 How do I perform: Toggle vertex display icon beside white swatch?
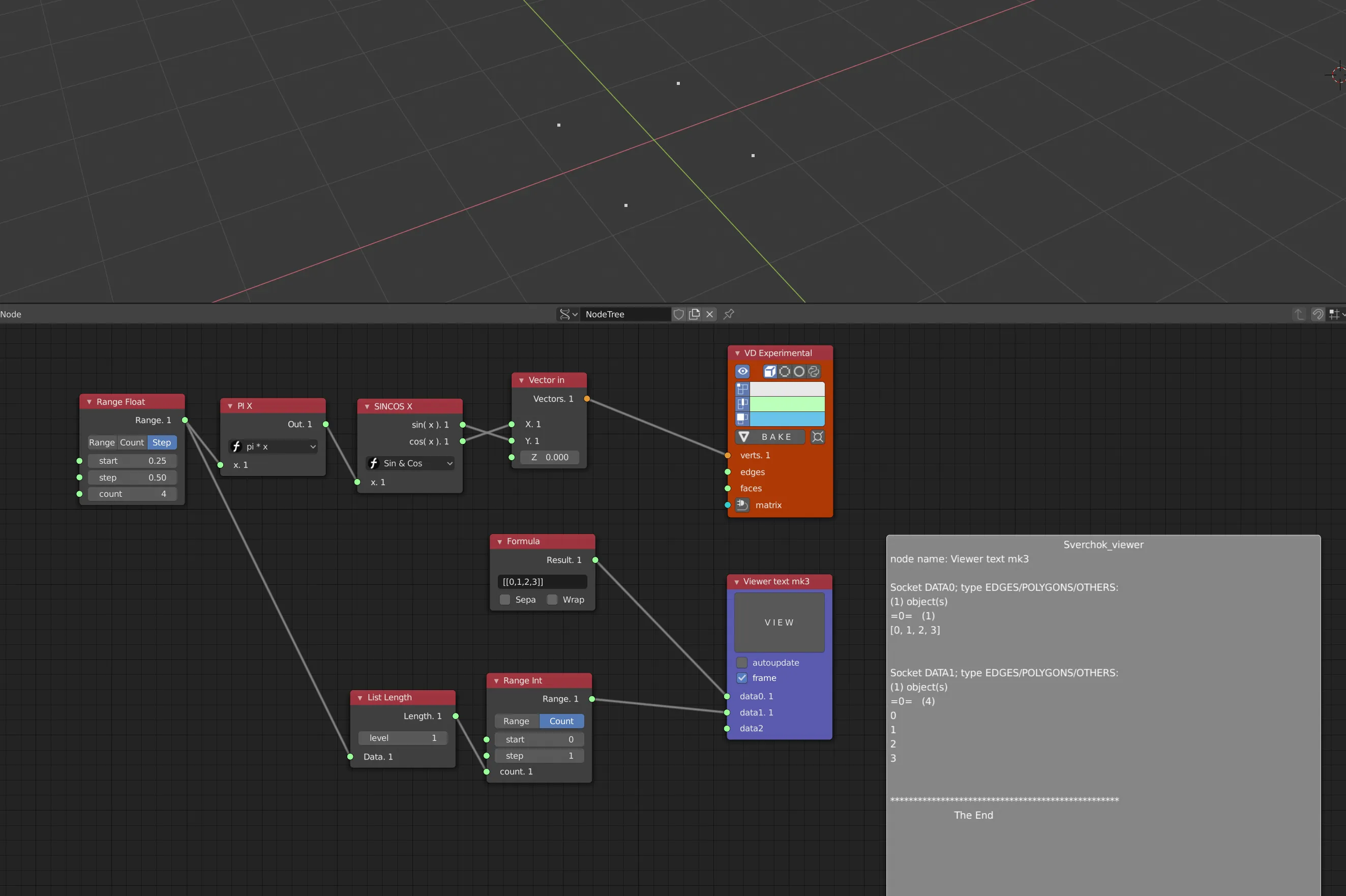click(742, 389)
